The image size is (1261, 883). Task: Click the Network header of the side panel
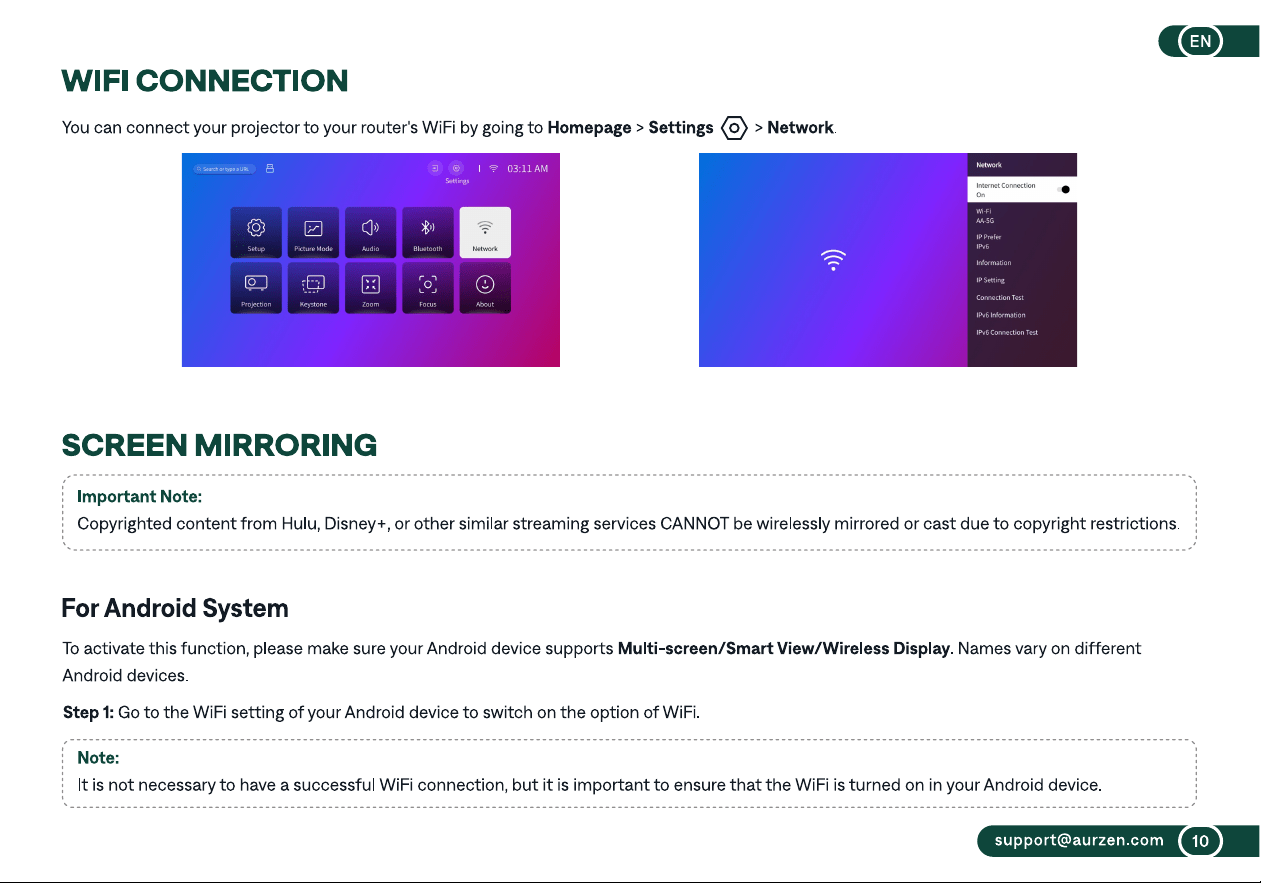point(989,165)
